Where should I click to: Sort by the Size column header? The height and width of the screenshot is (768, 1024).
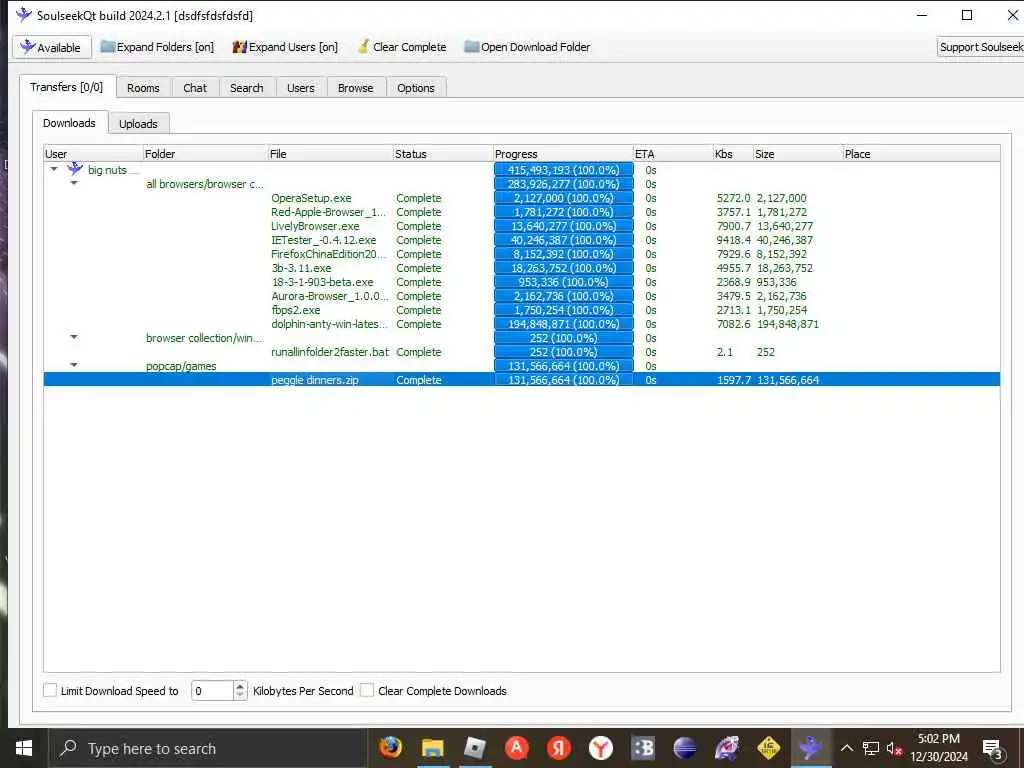coord(798,154)
